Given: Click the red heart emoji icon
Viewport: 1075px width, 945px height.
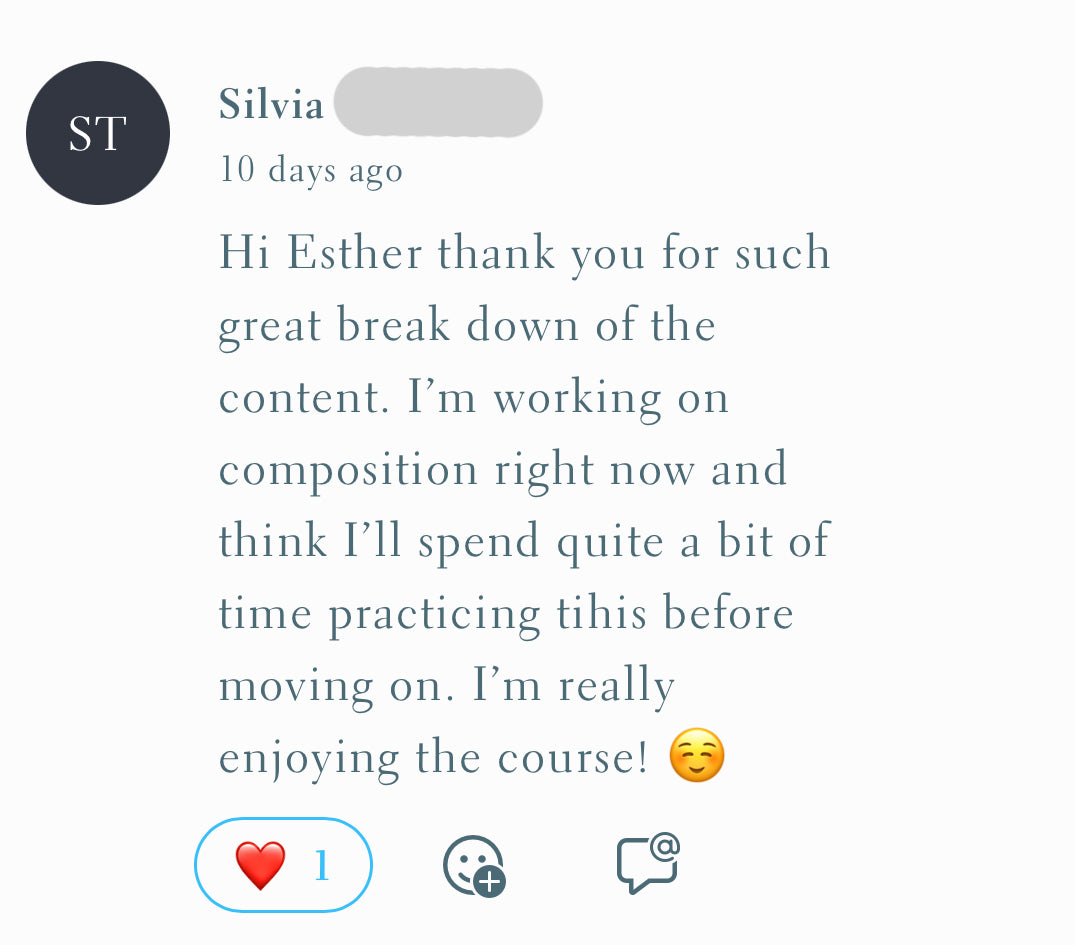Looking at the screenshot, I should (260, 865).
